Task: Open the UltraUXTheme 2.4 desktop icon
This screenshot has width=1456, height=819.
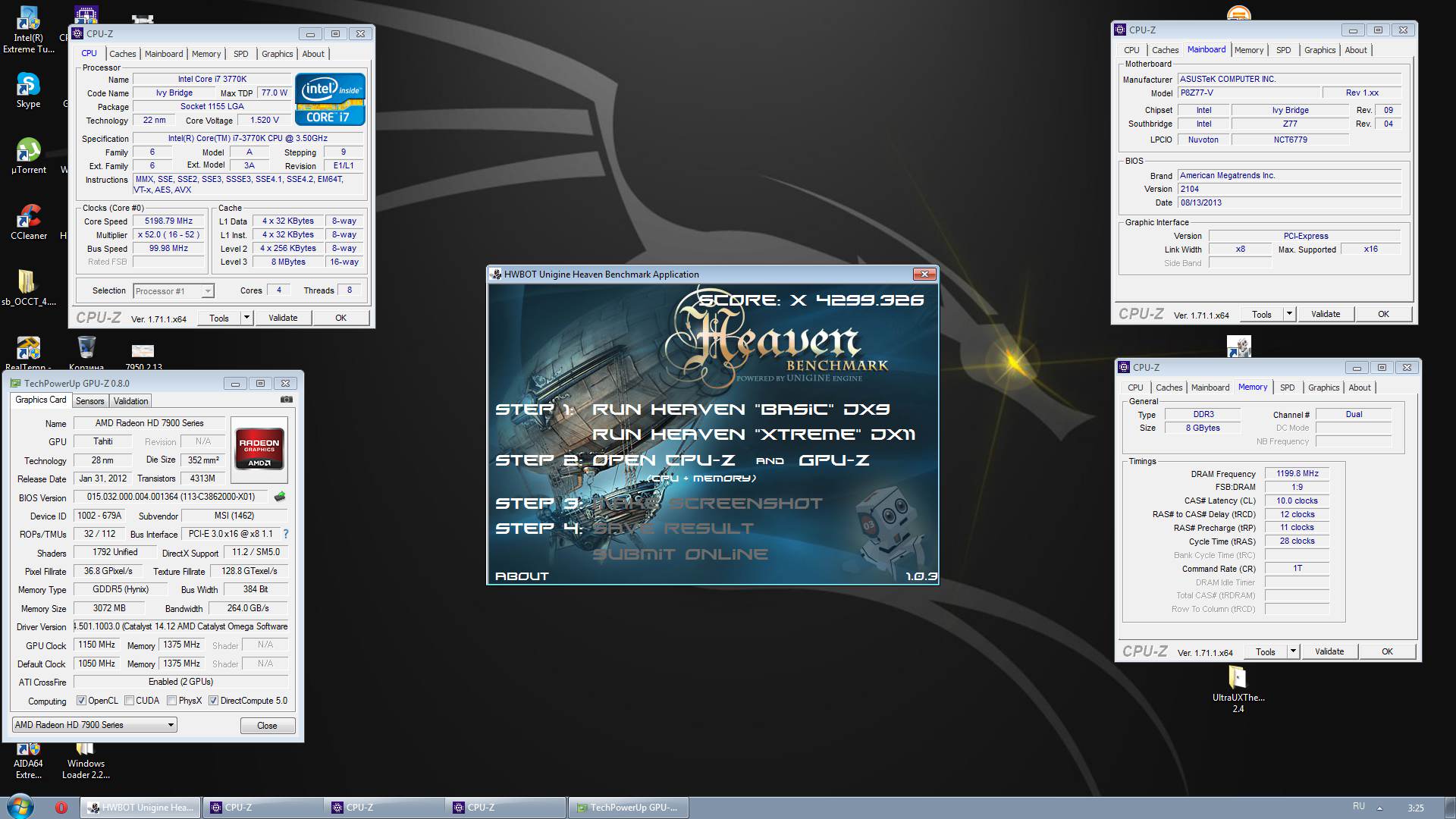Action: [x=1238, y=689]
